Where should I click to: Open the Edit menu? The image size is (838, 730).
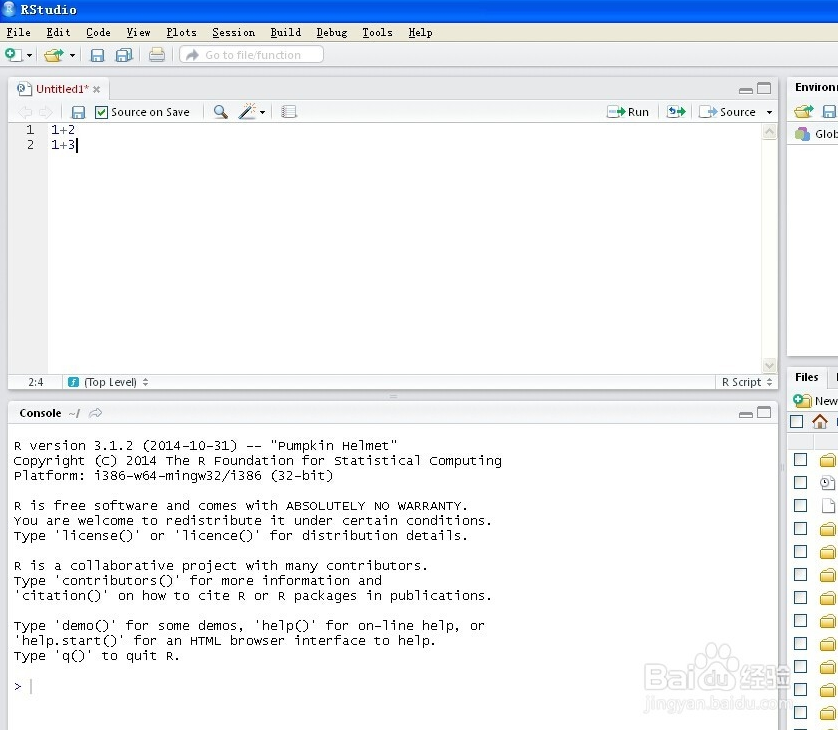tap(58, 33)
